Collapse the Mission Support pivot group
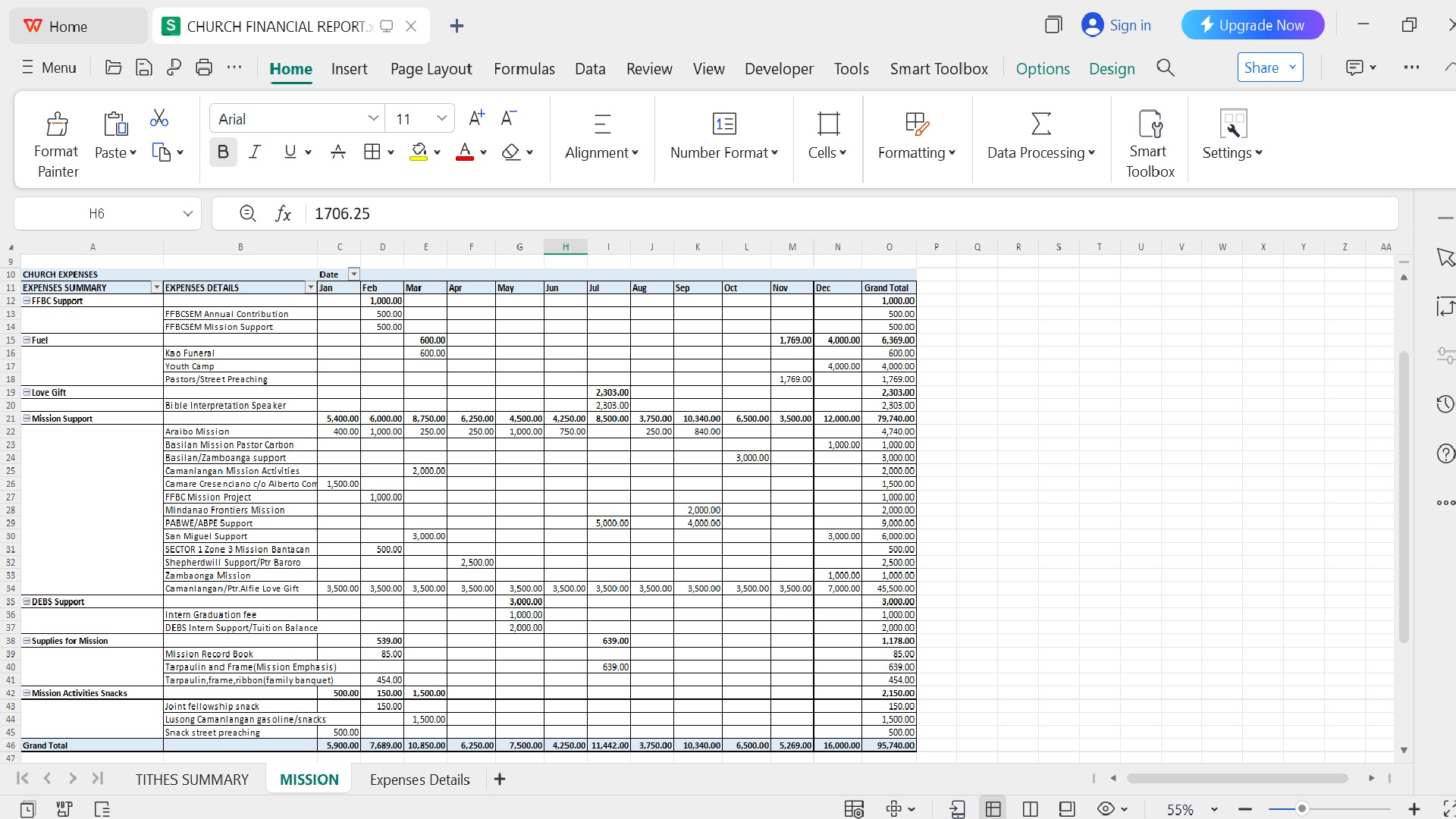 pyautogui.click(x=27, y=419)
